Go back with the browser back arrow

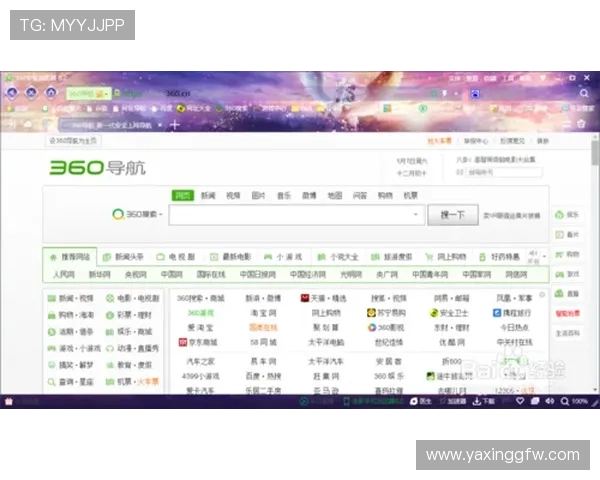(x=12, y=93)
